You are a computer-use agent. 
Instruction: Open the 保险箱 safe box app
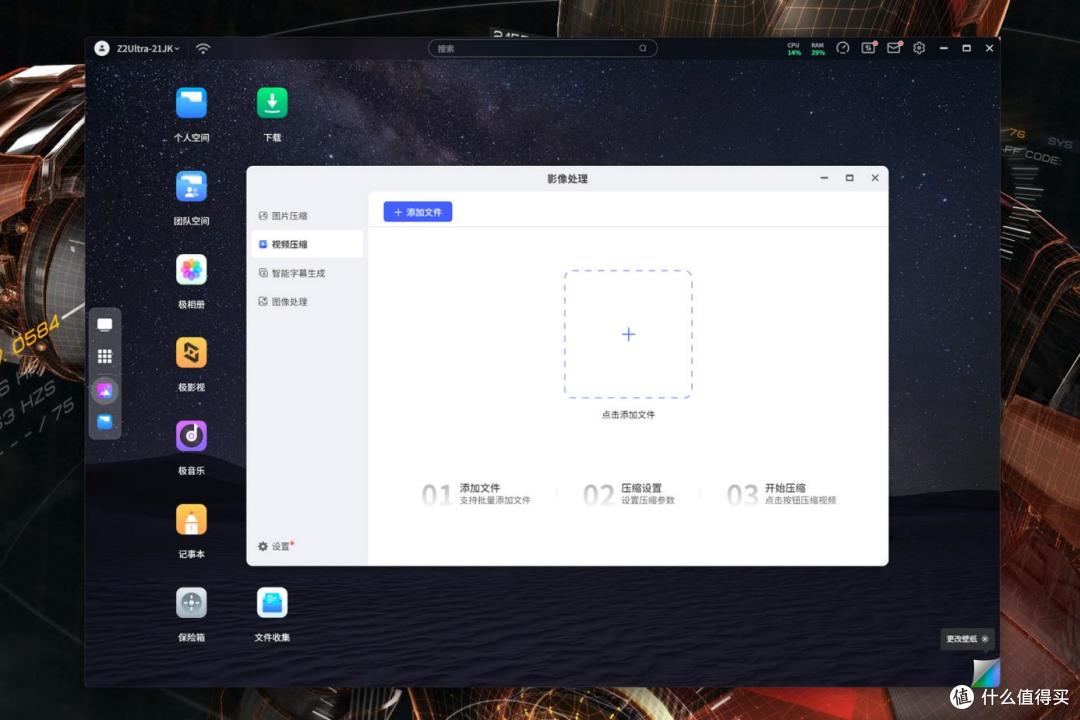191,603
